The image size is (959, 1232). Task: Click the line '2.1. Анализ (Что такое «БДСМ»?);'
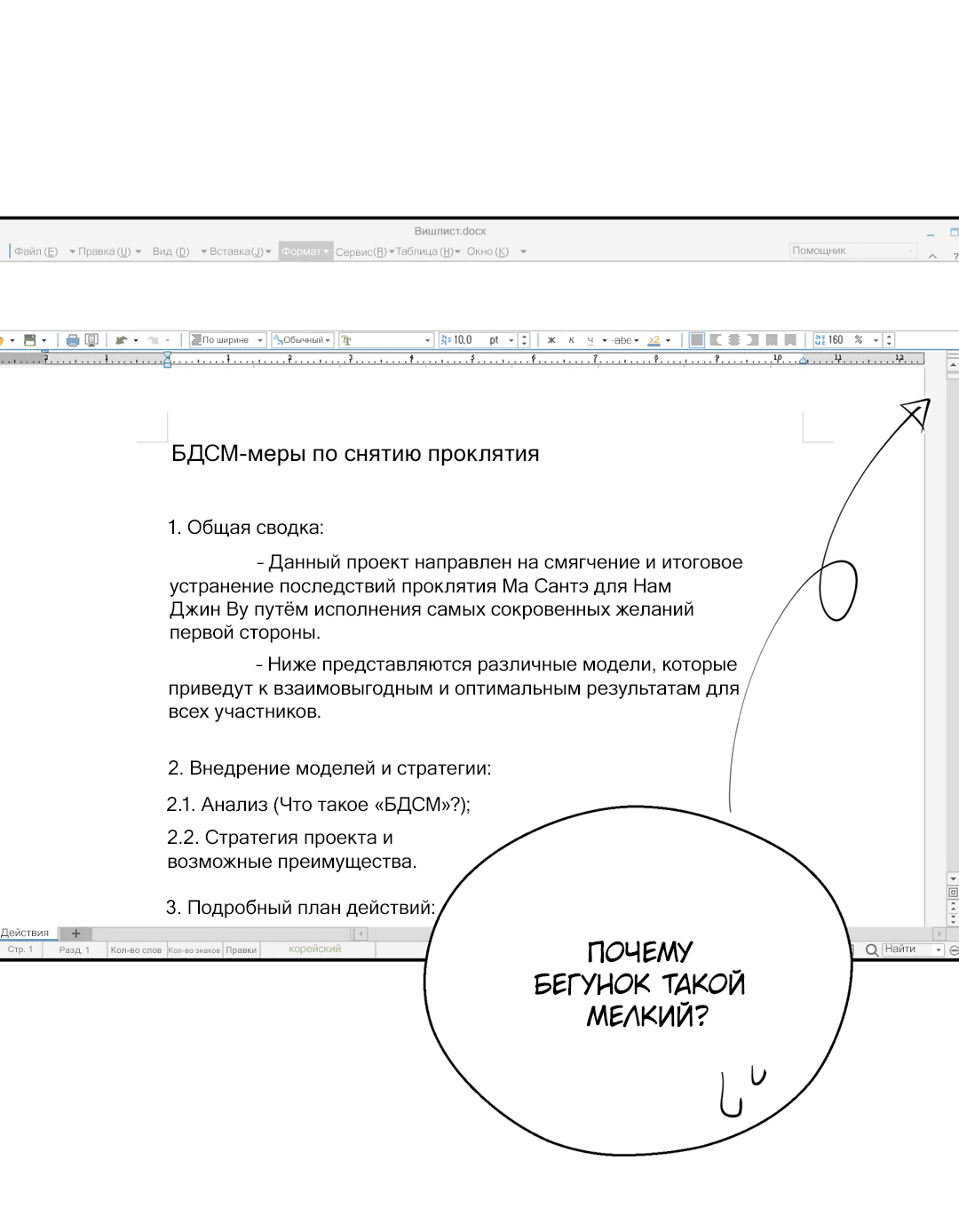319,805
